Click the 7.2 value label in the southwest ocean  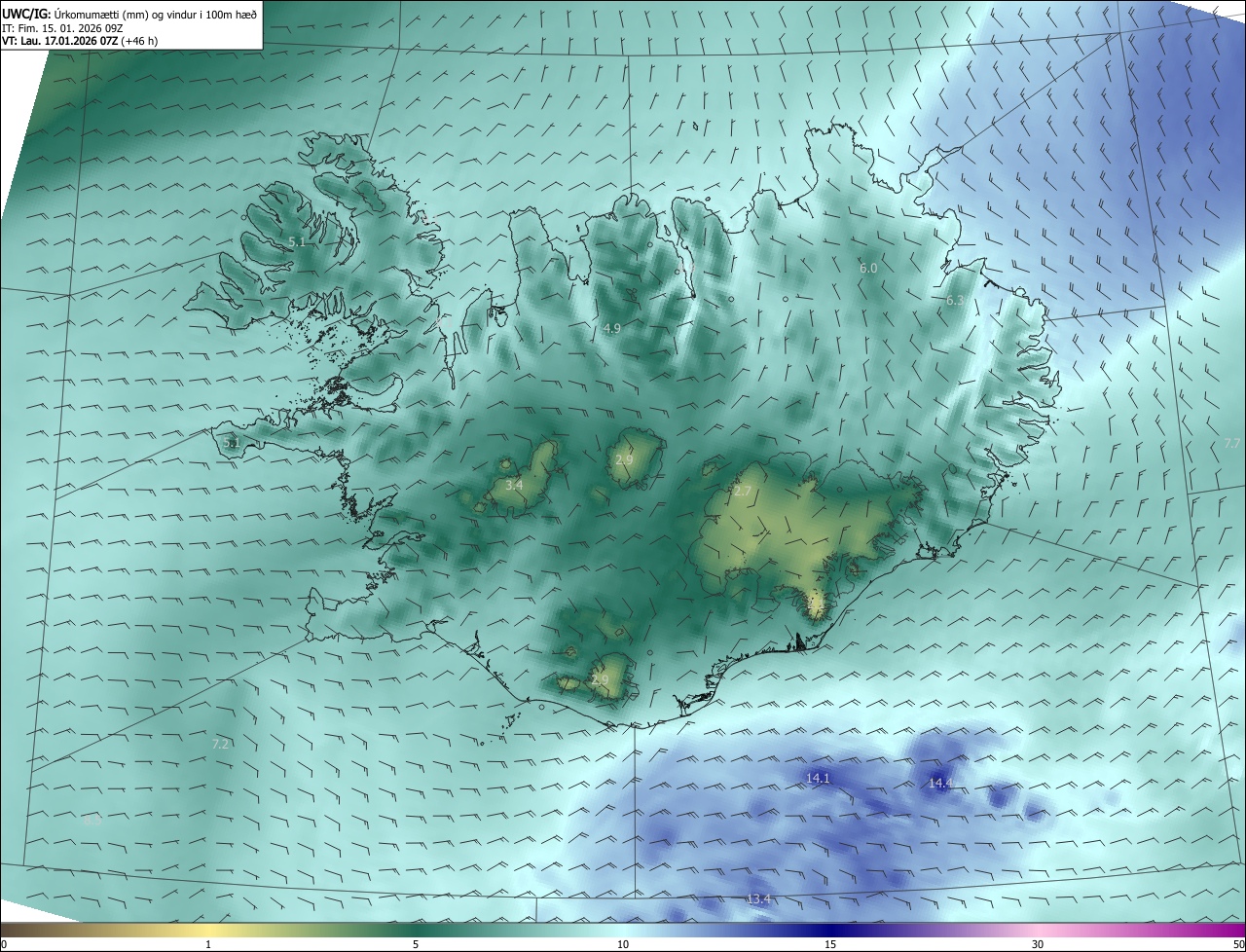[x=220, y=744]
